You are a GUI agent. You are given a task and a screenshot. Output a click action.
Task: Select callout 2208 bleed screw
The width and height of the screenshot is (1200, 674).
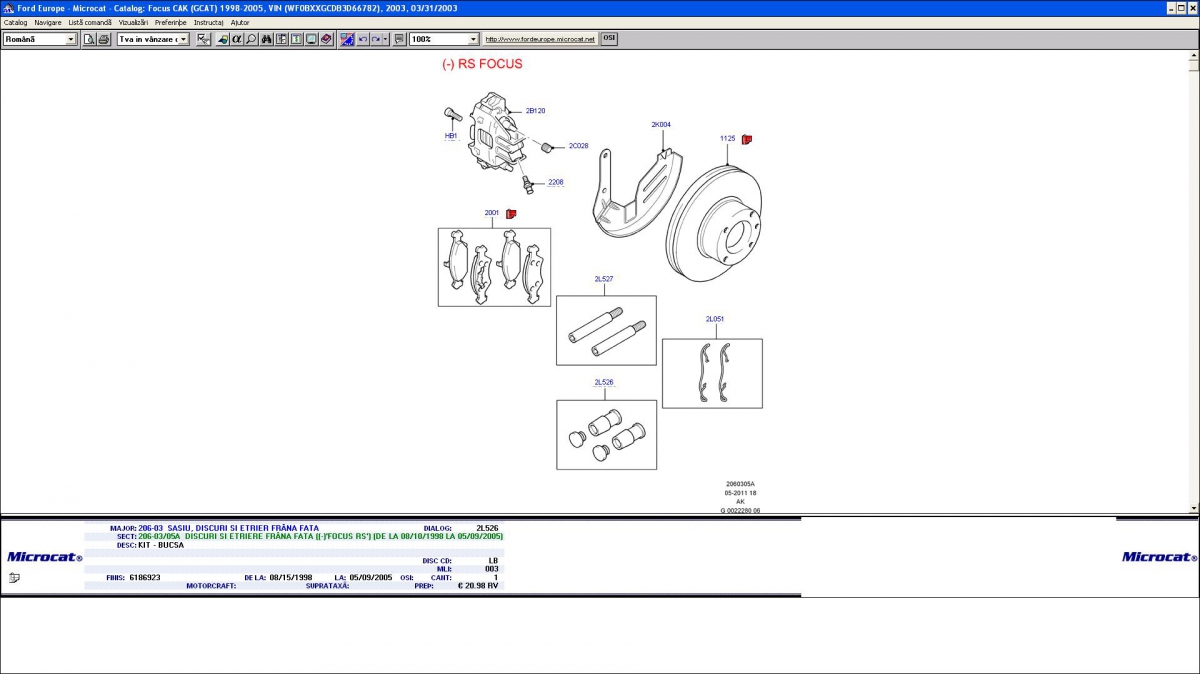(555, 182)
